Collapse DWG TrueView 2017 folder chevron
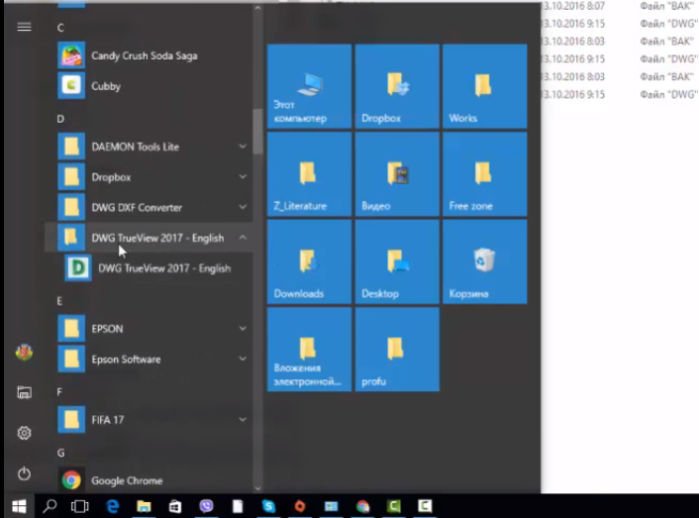 click(x=243, y=238)
